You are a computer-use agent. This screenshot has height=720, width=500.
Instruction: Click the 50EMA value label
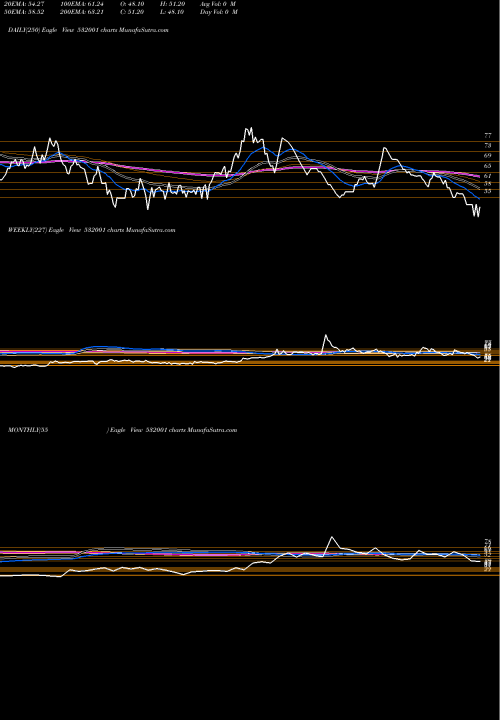coord(22,12)
